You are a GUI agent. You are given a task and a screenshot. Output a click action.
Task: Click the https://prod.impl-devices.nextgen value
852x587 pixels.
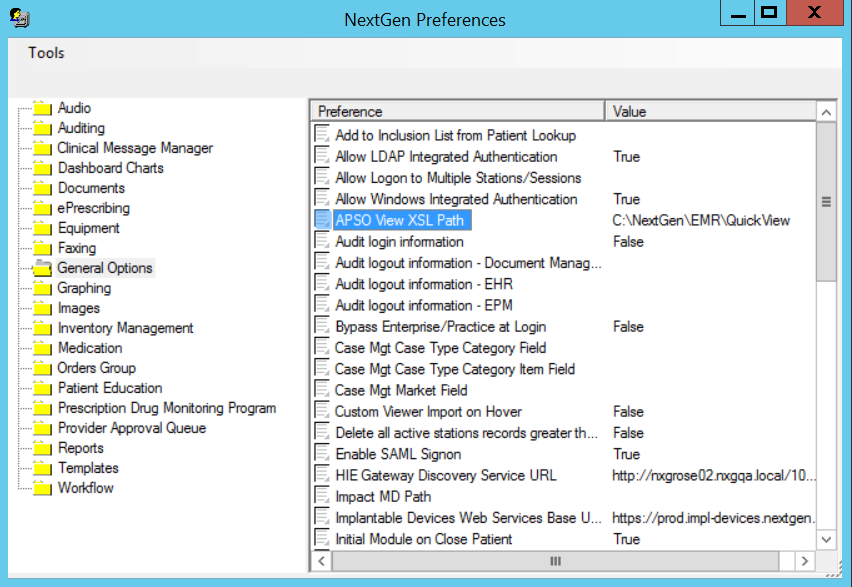(x=713, y=518)
